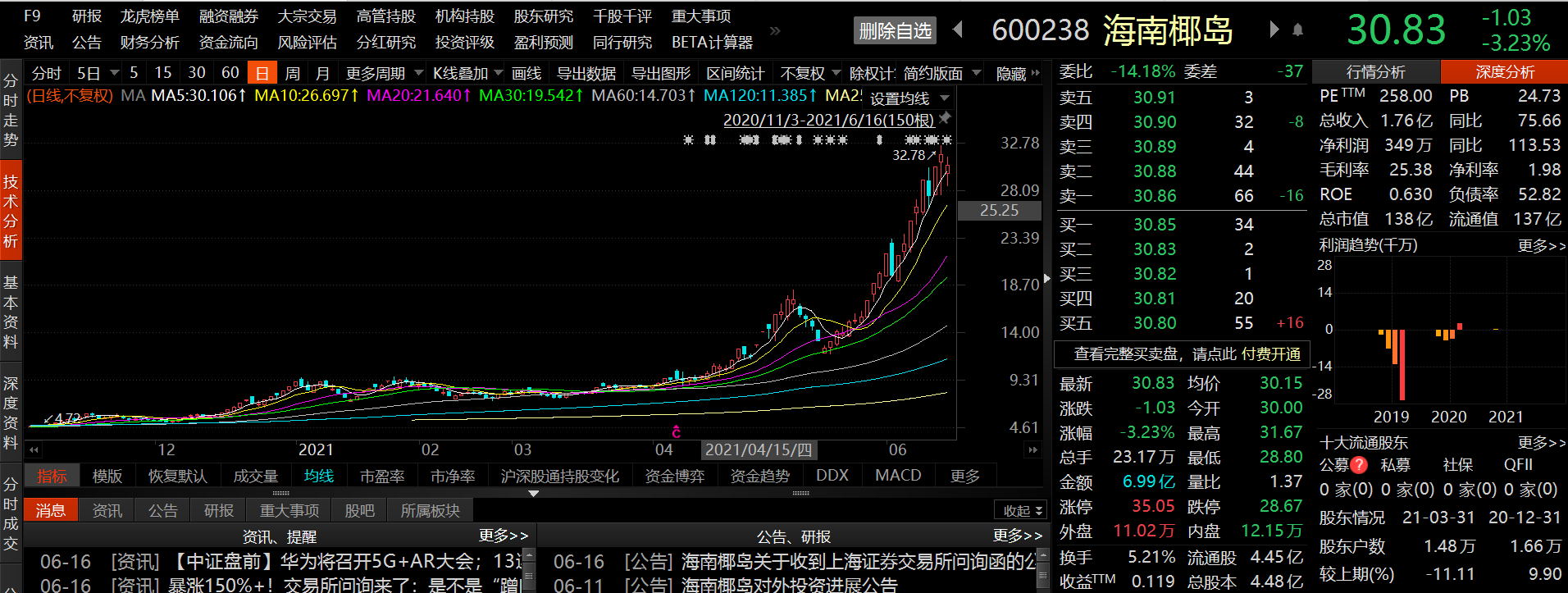Click the 2021/04/15/四 date marker on timeline
The image size is (1568, 593).
pyautogui.click(x=759, y=449)
